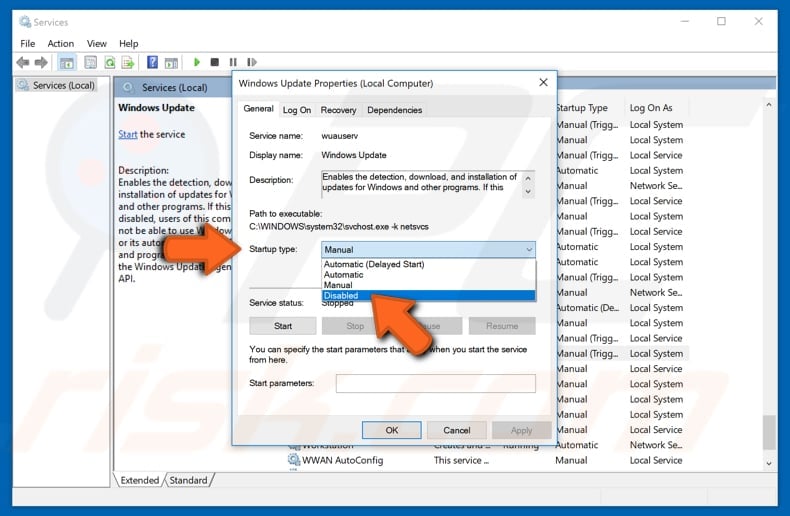Click the wuauserv service name text
This screenshot has height=516, width=790.
pos(340,136)
